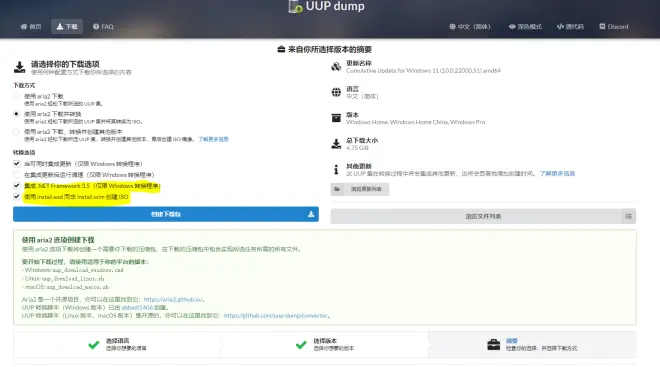Click the globe icon beside 语言
Image resolution: width=660 pixels, height=367 pixels.
pos(336,92)
